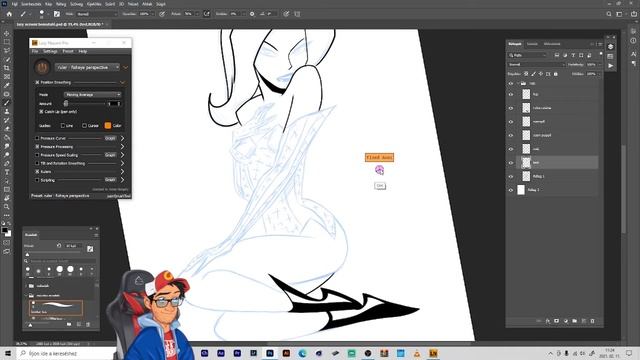Toggle pressure for opacity icon

(162, 14)
